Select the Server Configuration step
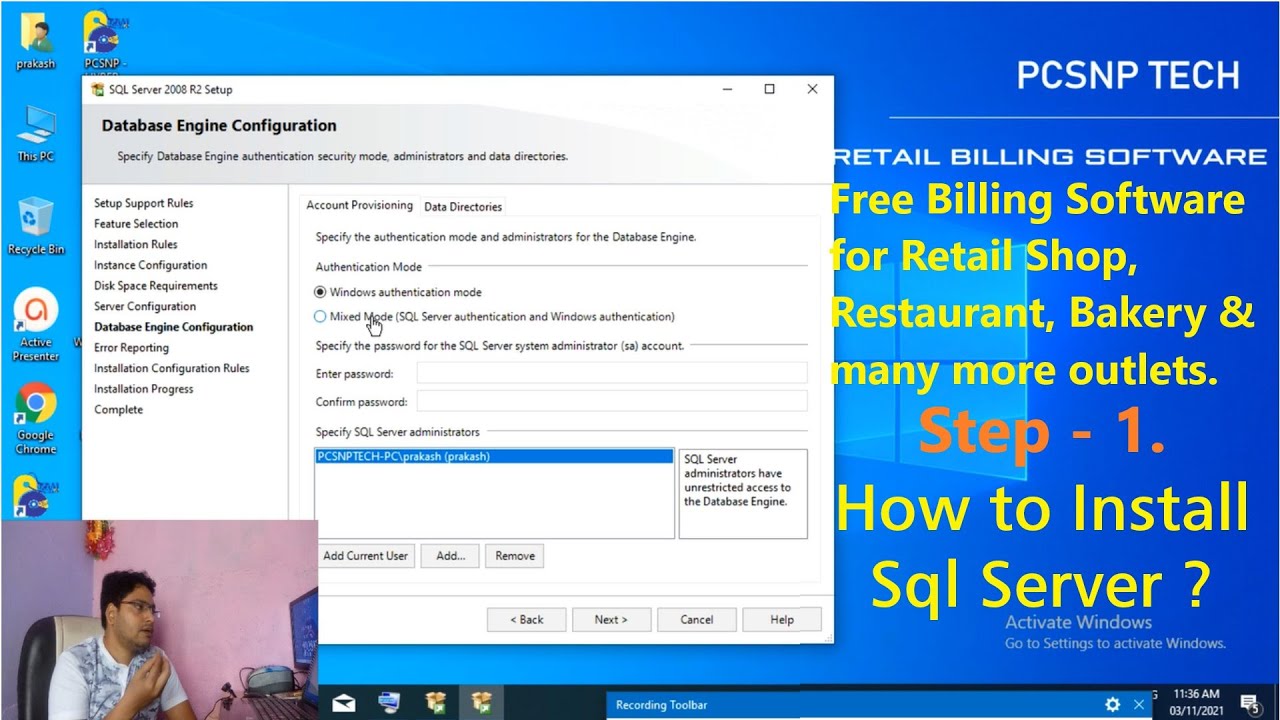The height and width of the screenshot is (720, 1280). click(x=145, y=306)
